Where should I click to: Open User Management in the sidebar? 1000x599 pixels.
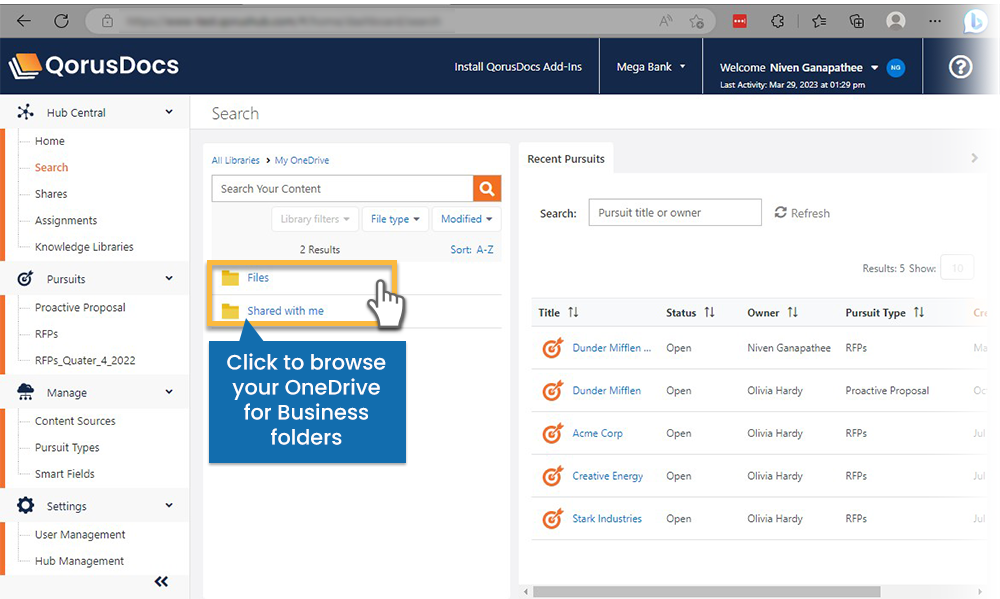tap(80, 535)
